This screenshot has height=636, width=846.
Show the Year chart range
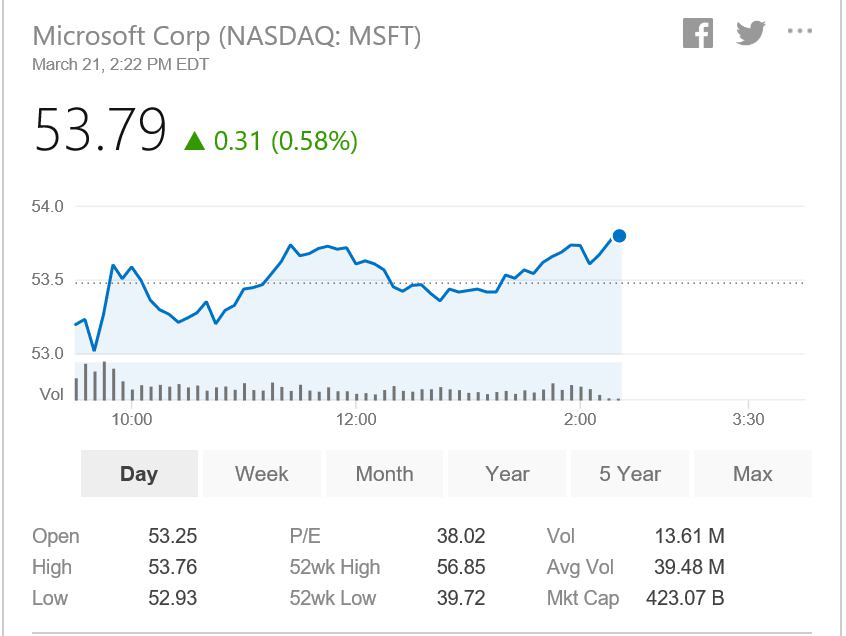(507, 474)
